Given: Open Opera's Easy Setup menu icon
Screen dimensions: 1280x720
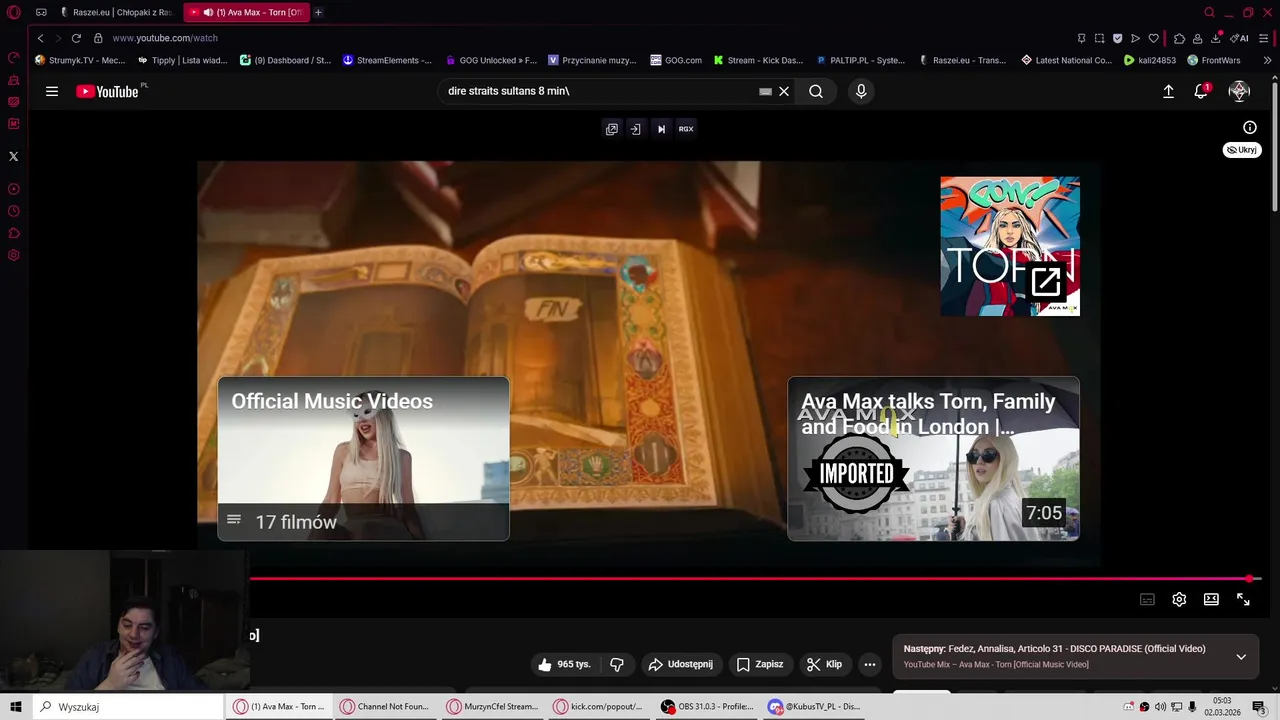Looking at the screenshot, I should 1264,38.
